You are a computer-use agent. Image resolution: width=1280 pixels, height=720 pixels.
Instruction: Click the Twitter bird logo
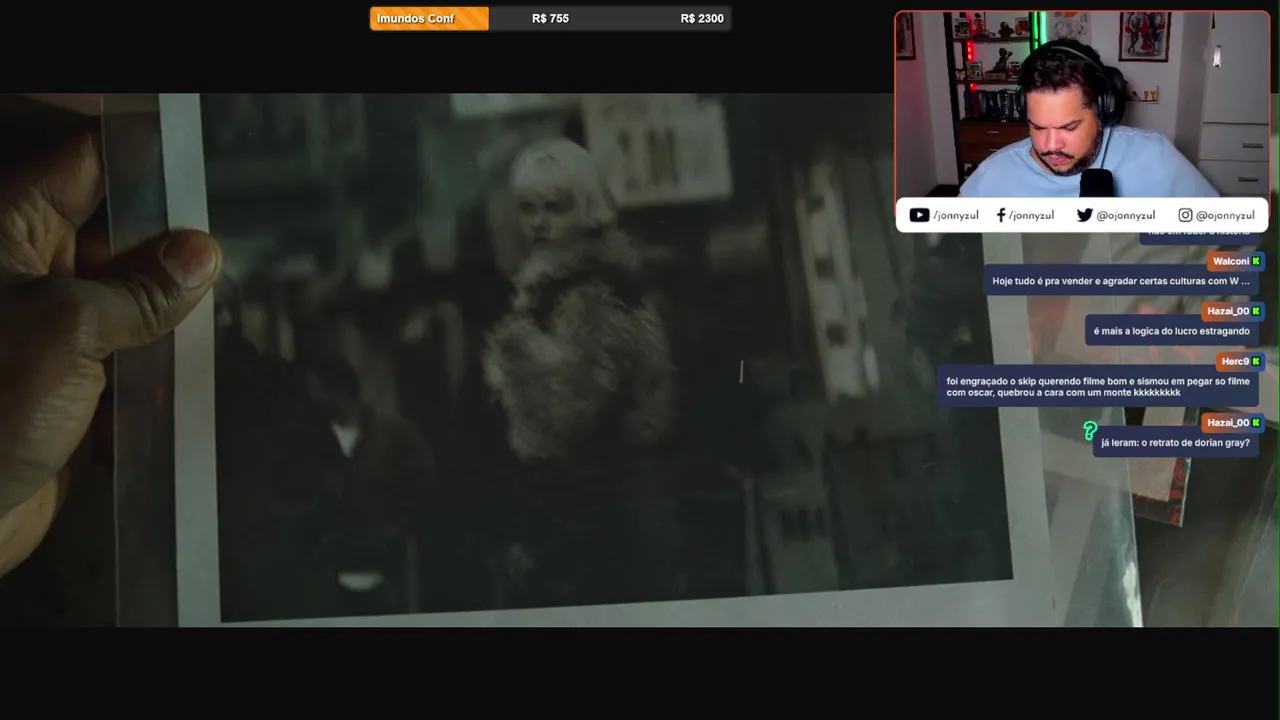(1084, 215)
